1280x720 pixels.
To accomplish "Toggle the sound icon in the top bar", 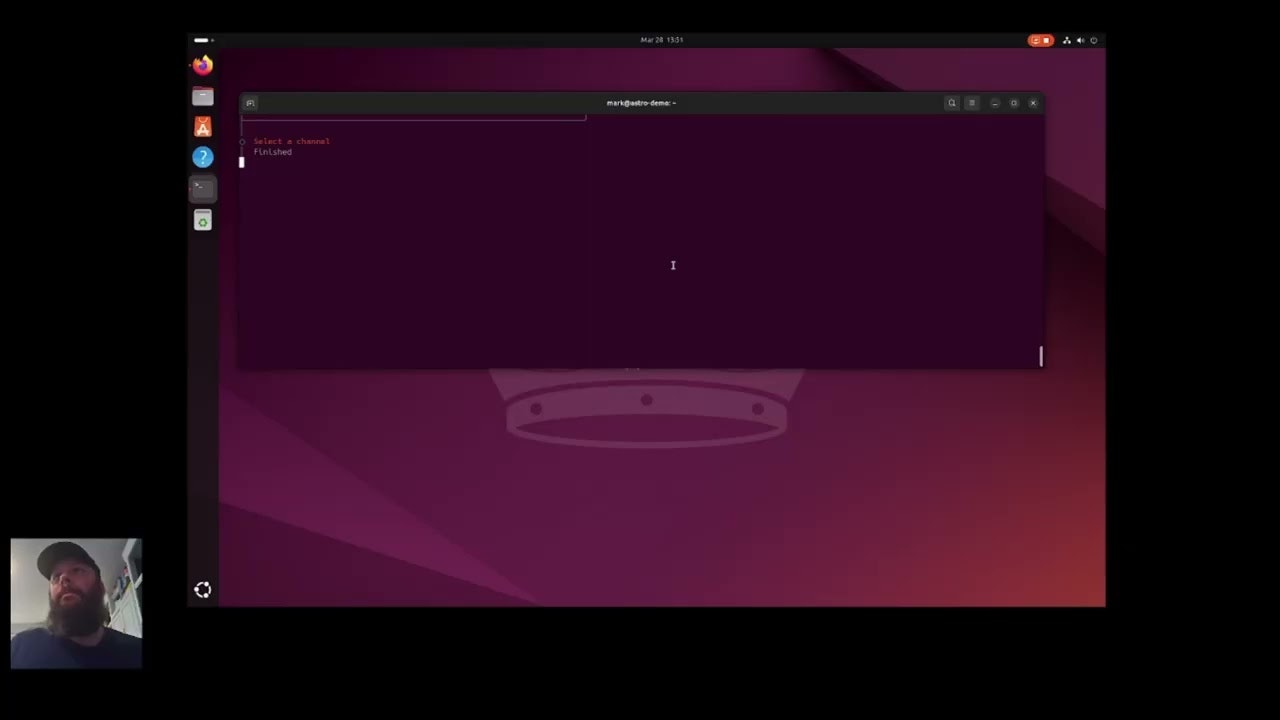I will (1081, 40).
